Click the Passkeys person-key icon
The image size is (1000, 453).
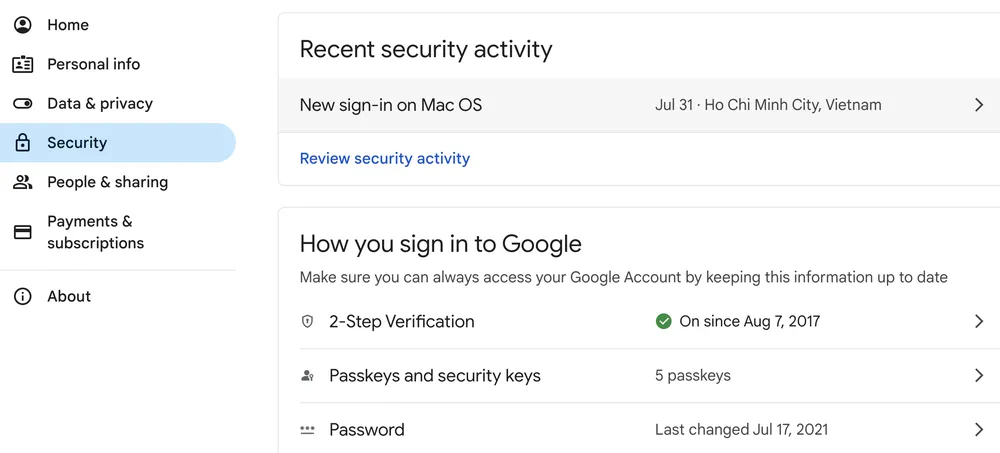pyautogui.click(x=307, y=376)
